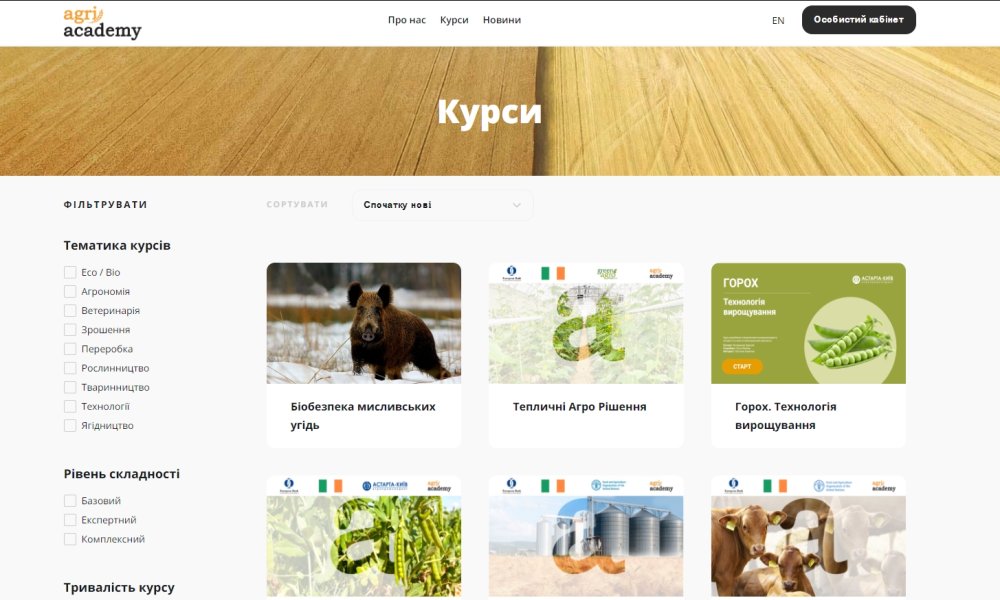Click the Рівень складності filter heading
Image resolution: width=1000 pixels, height=600 pixels.
click(121, 474)
